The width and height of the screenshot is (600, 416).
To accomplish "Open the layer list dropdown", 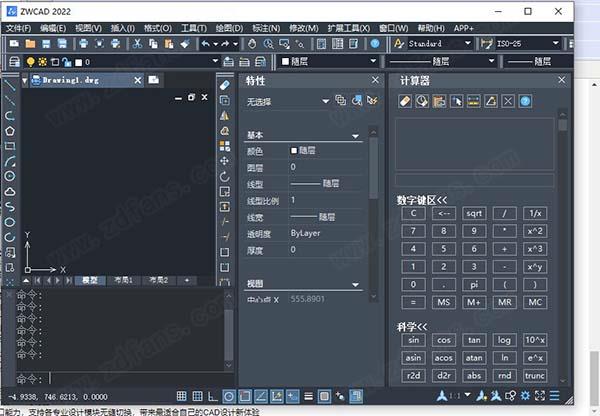I will click(215, 61).
